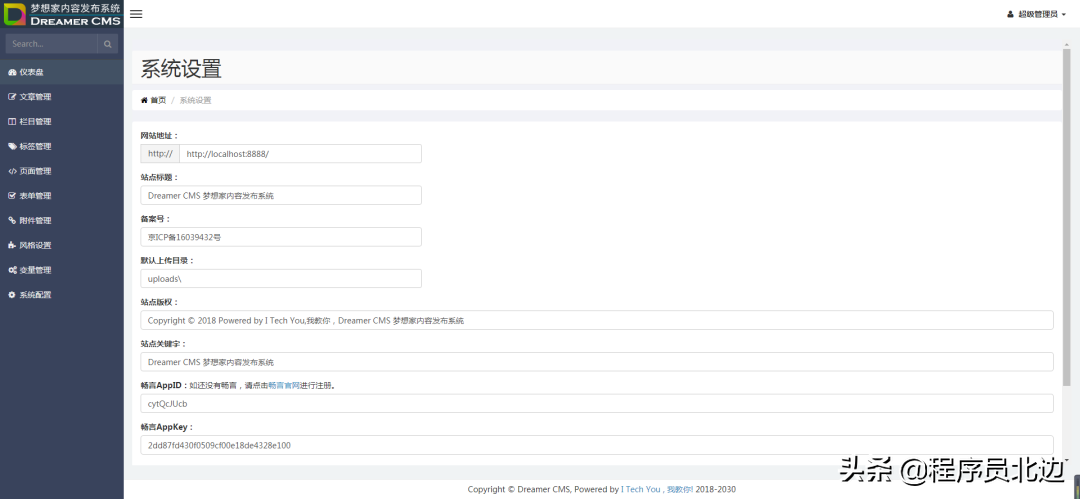Click the 站点标题 input field

click(281, 196)
